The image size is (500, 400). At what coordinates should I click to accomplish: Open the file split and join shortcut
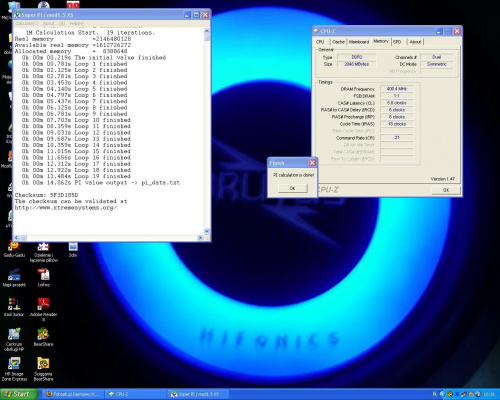tap(43, 252)
